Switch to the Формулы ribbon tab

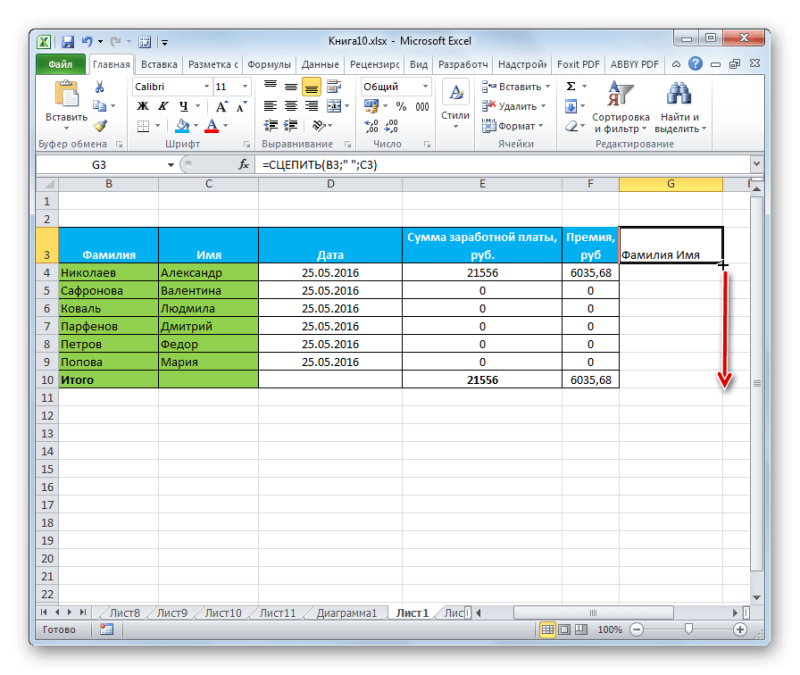coord(269,64)
